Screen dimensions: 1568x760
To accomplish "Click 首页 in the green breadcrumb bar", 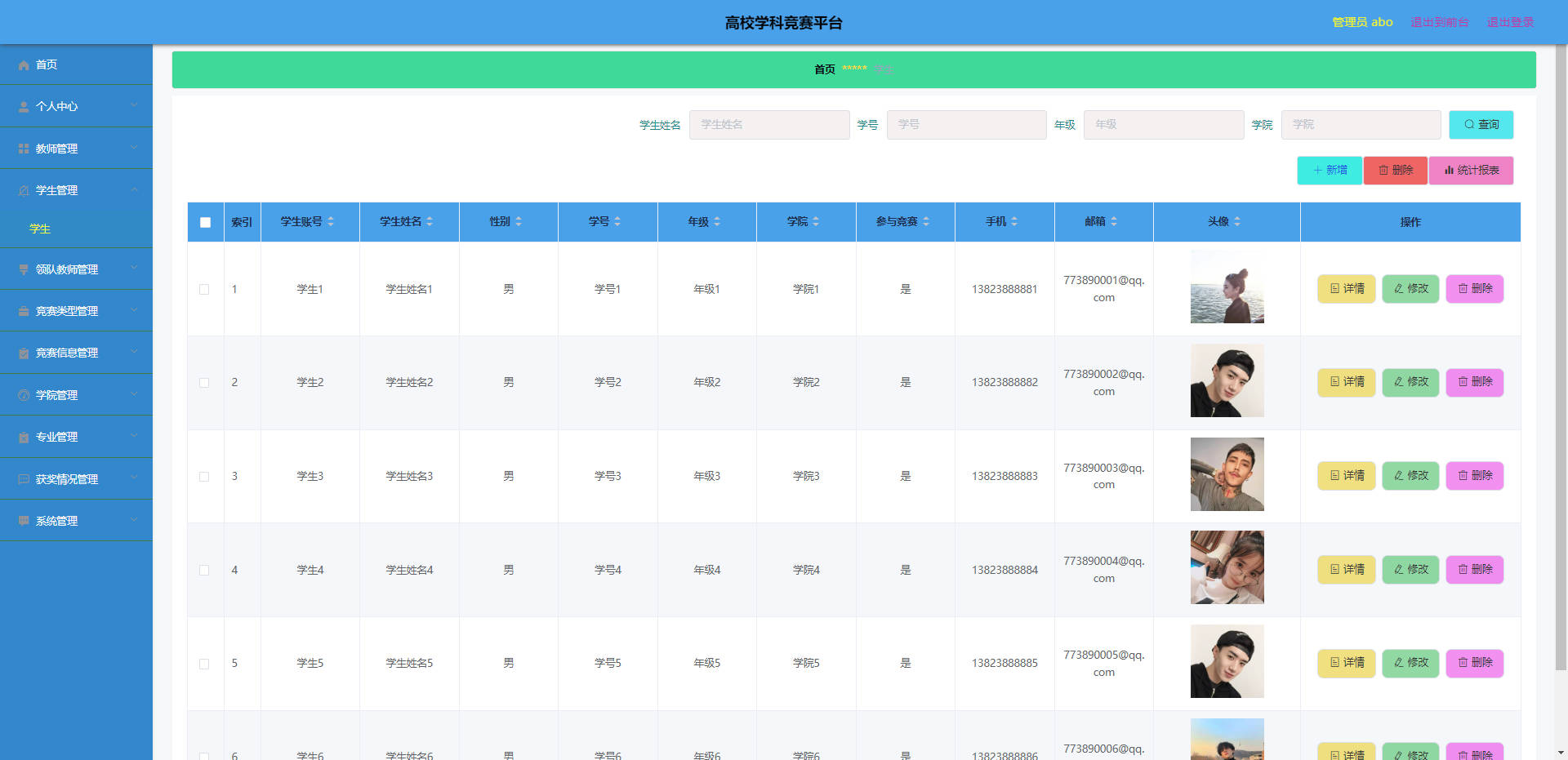I will click(x=825, y=69).
